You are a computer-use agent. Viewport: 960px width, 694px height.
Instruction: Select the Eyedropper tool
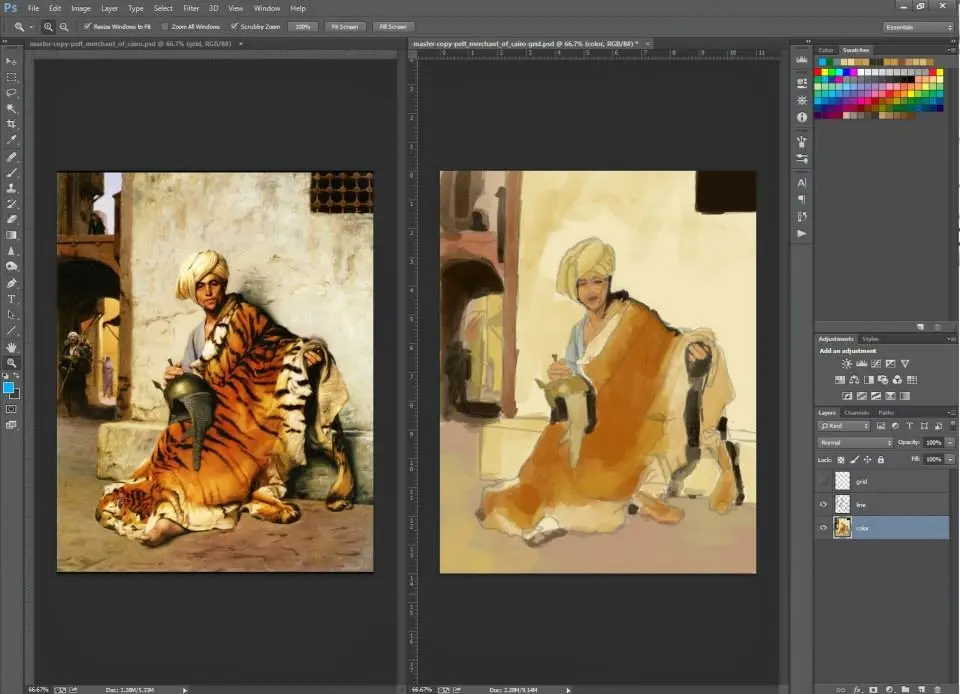(x=11, y=140)
